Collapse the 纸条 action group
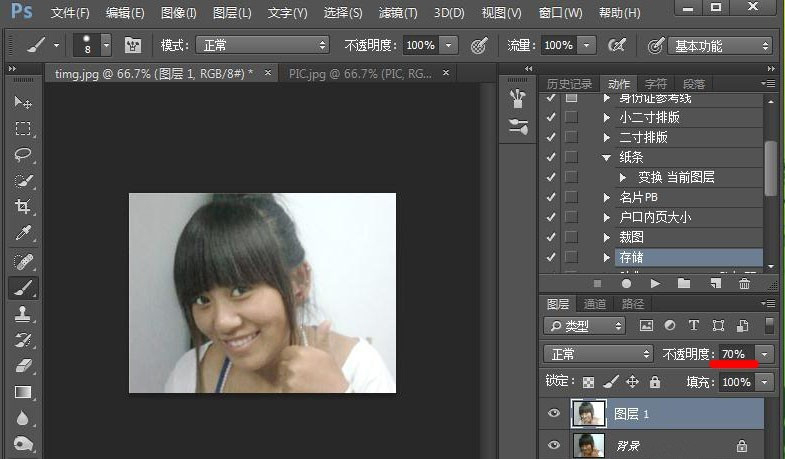This screenshot has width=785, height=459. 606,157
